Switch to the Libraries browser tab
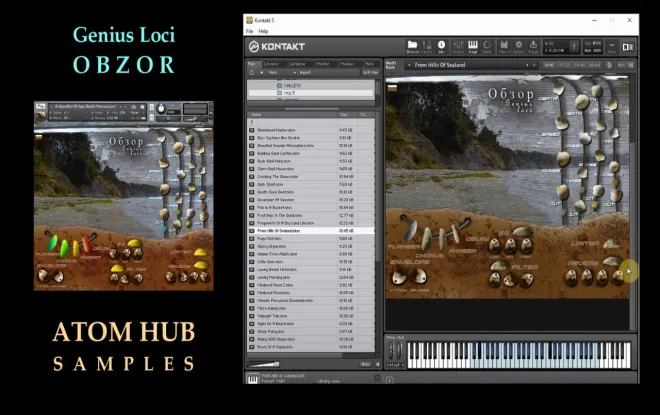The height and width of the screenshot is (415, 660). pyautogui.click(x=271, y=64)
